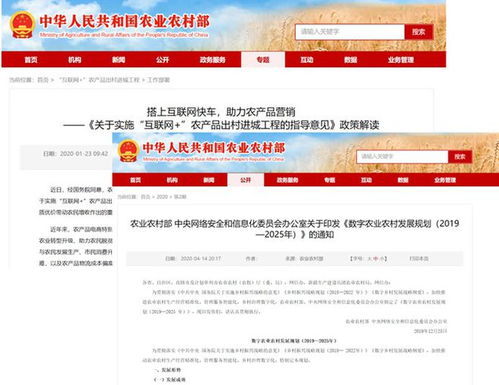Image resolution: width=499 pixels, height=385 pixels.
Task: Click the 2020 breadcrumb link
Action: coord(162,197)
